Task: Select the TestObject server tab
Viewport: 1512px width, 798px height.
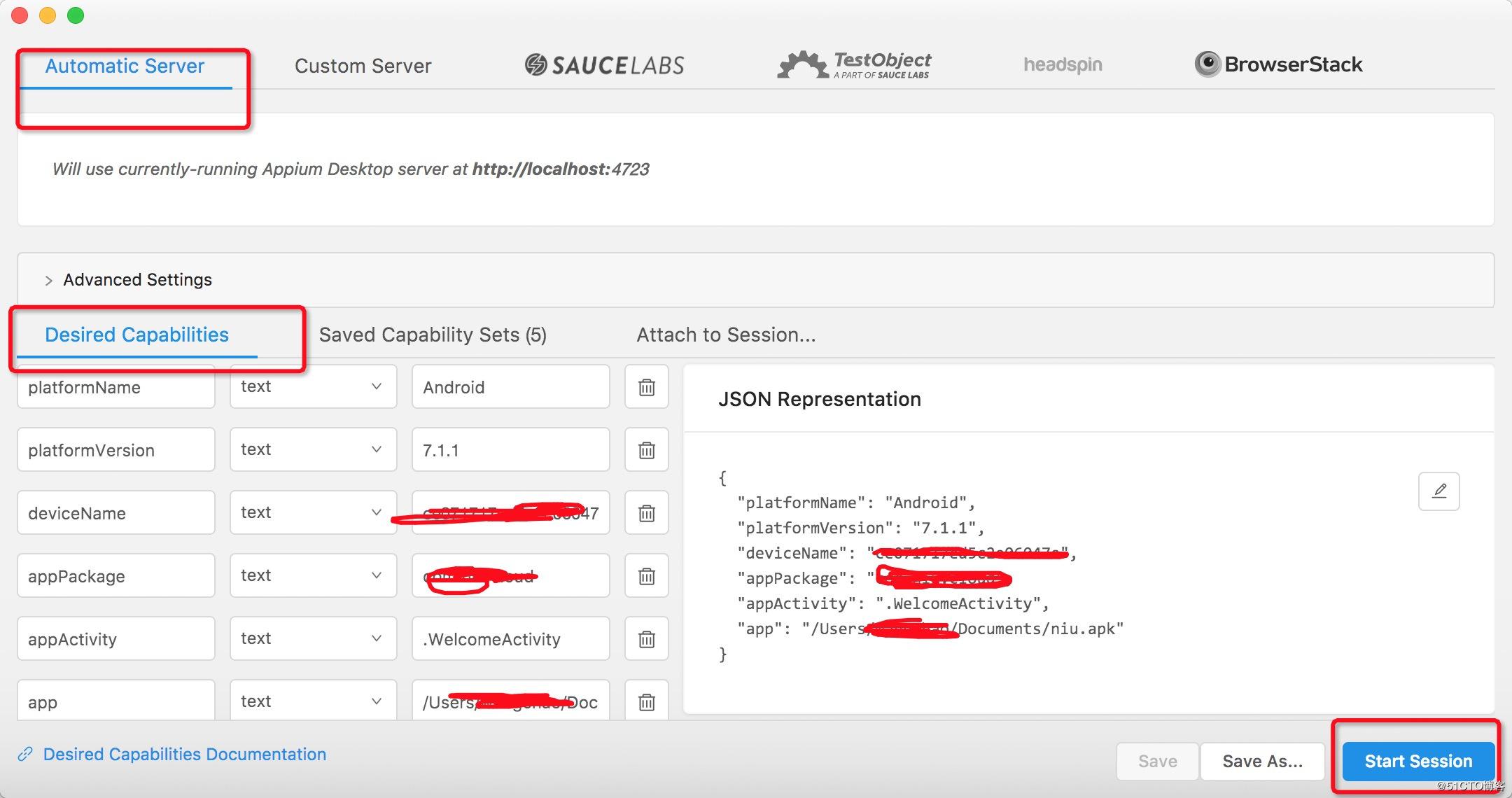Action: [x=855, y=65]
